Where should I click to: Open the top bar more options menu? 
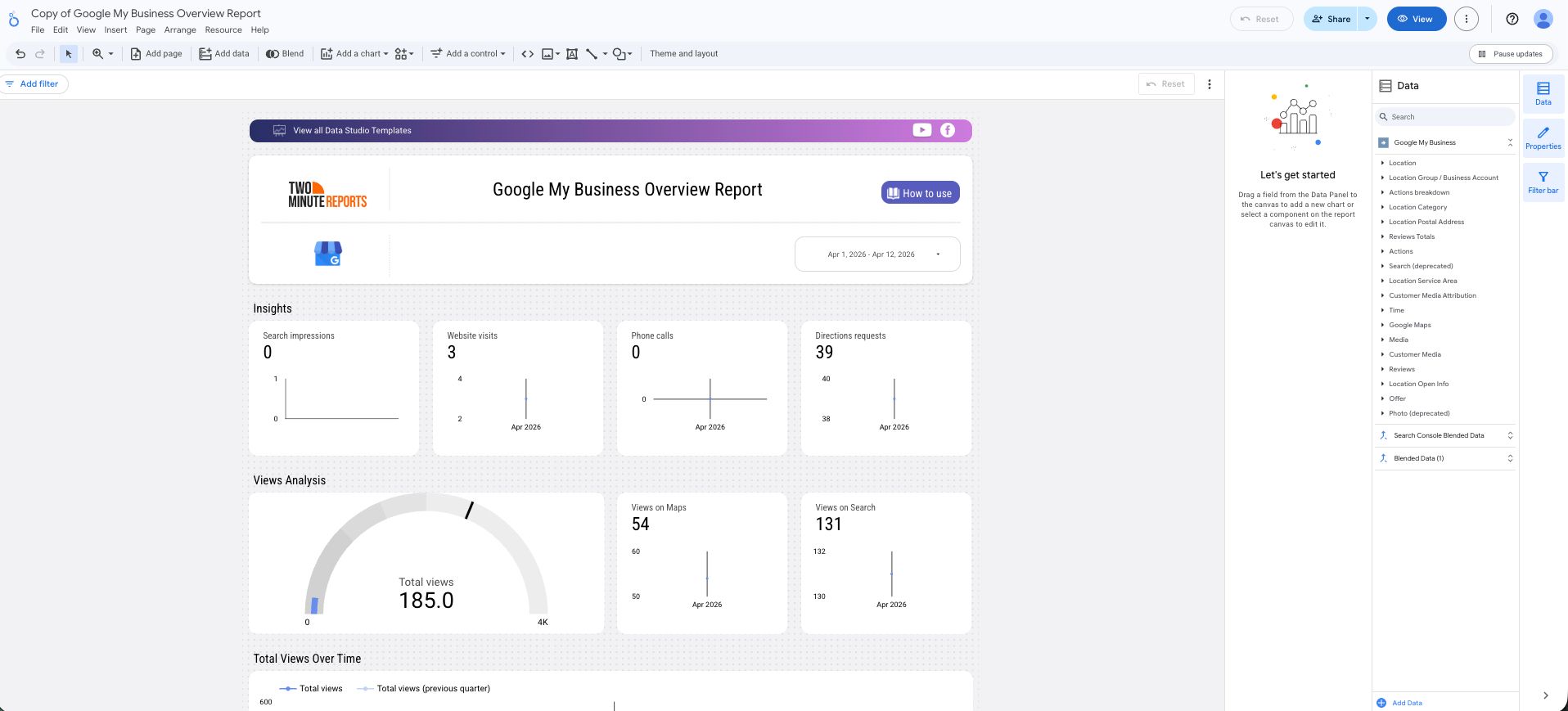1467,19
